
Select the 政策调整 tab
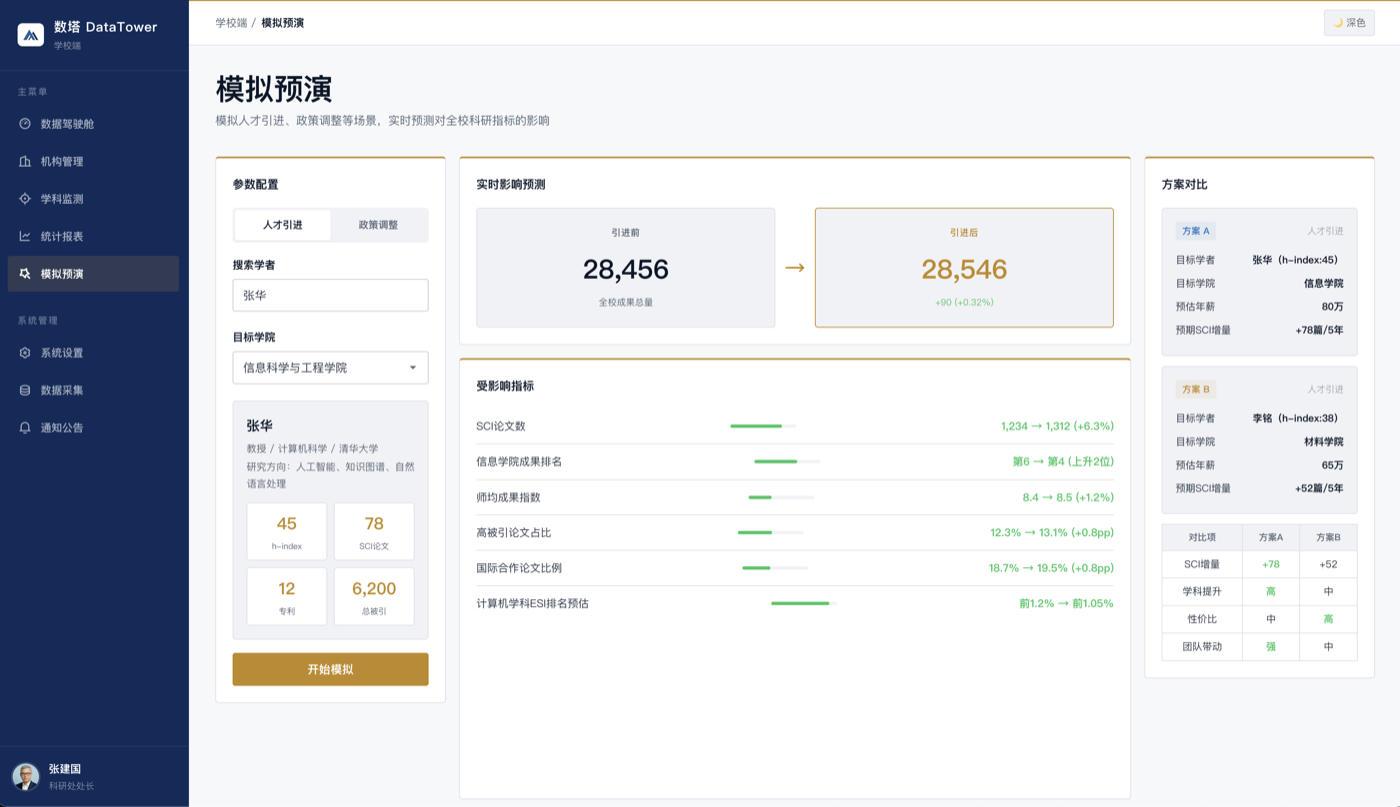[x=380, y=225]
